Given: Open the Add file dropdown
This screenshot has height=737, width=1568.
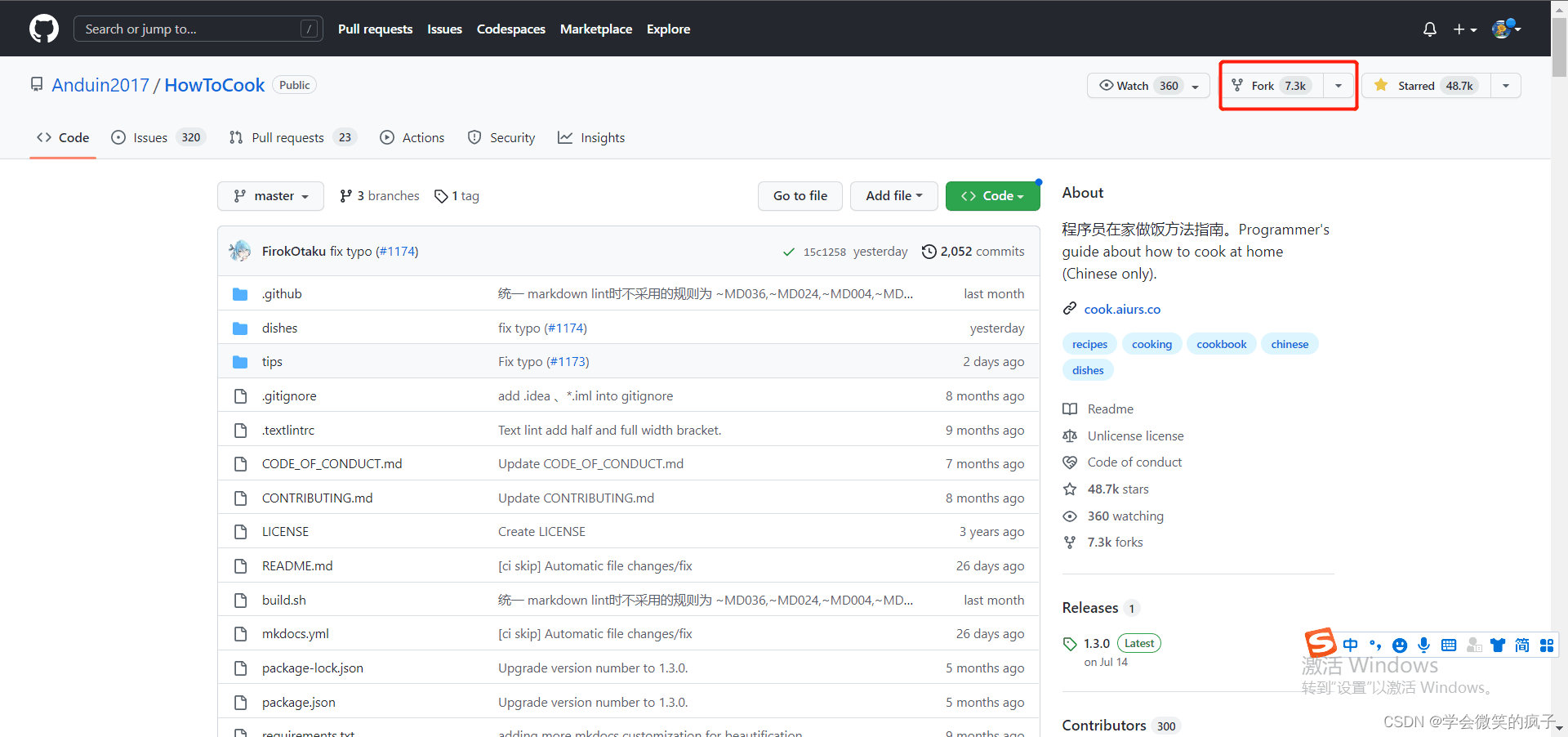Looking at the screenshot, I should click(893, 196).
